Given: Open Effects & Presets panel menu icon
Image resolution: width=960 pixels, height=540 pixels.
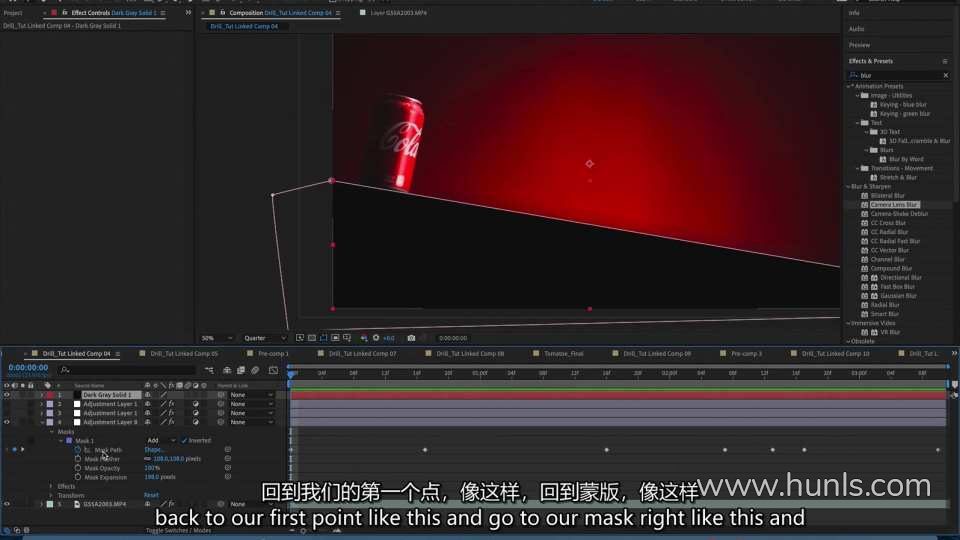Looking at the screenshot, I should (x=945, y=61).
